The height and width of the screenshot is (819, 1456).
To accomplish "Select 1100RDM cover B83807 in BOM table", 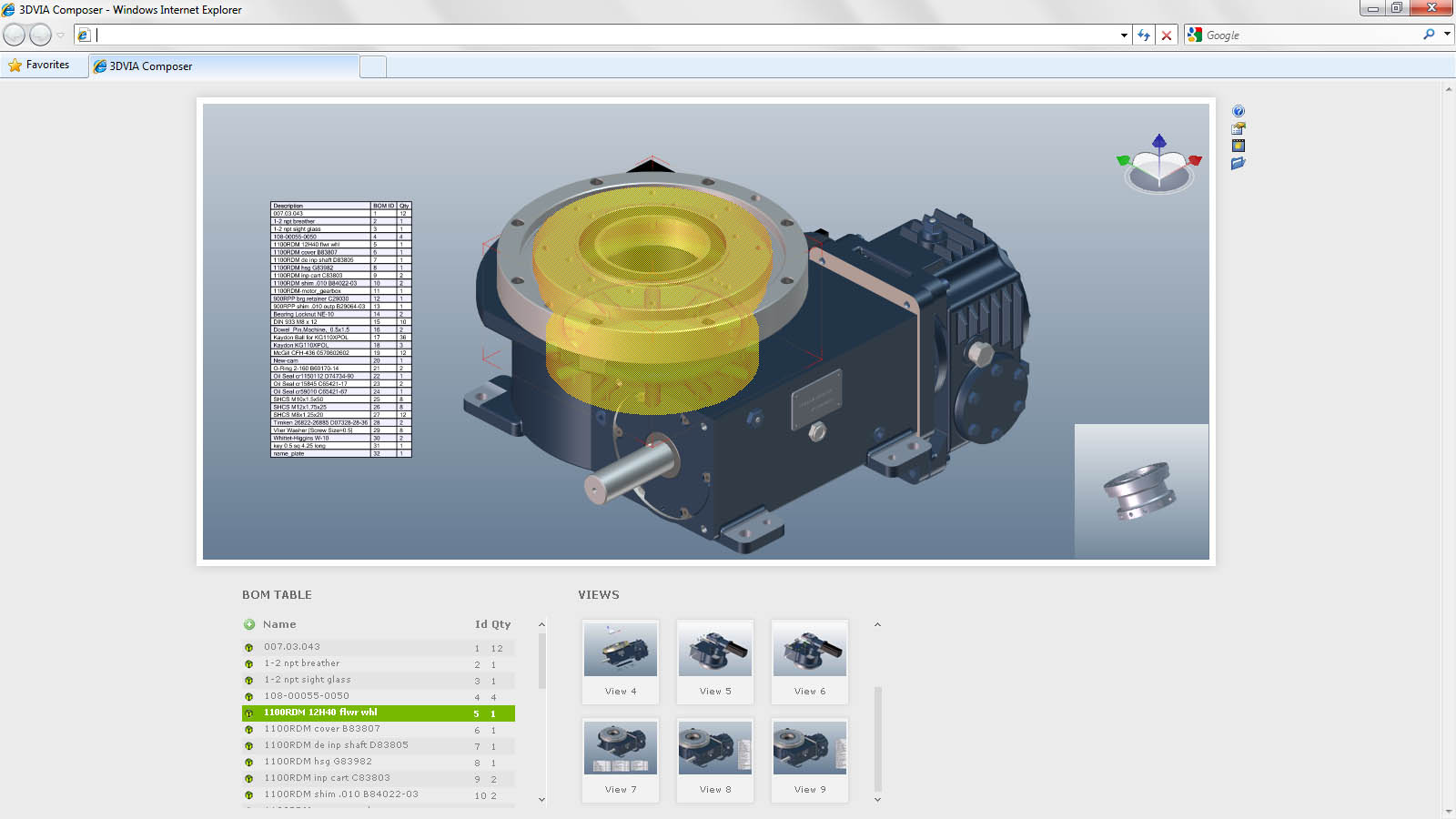I will 322,729.
